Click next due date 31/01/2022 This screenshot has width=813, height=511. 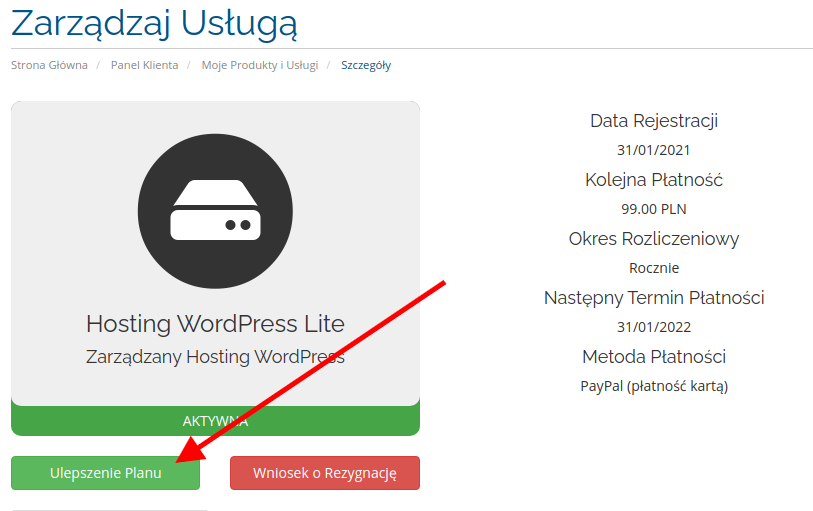[x=654, y=327]
